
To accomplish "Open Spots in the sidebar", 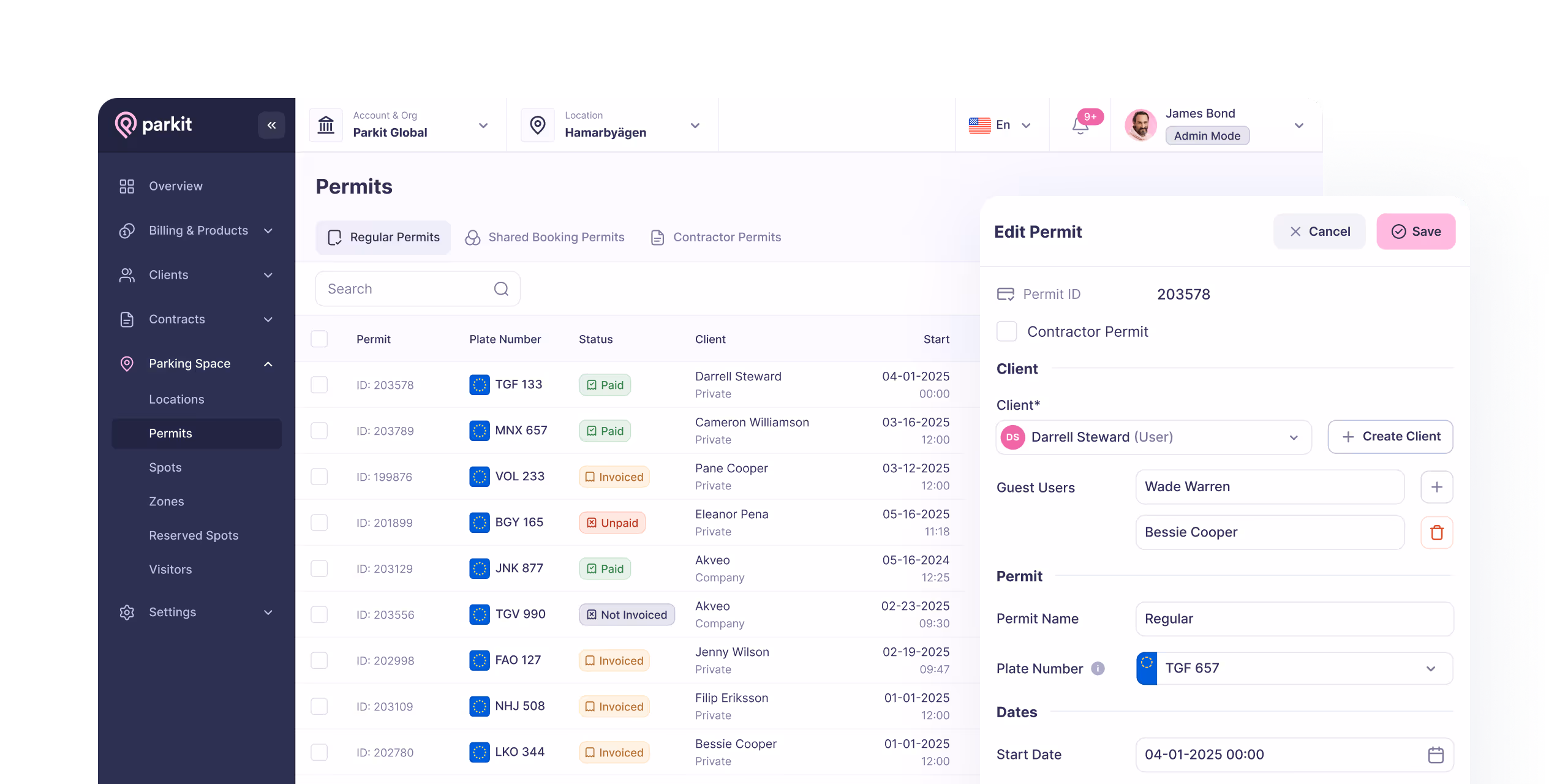I will pyautogui.click(x=165, y=467).
